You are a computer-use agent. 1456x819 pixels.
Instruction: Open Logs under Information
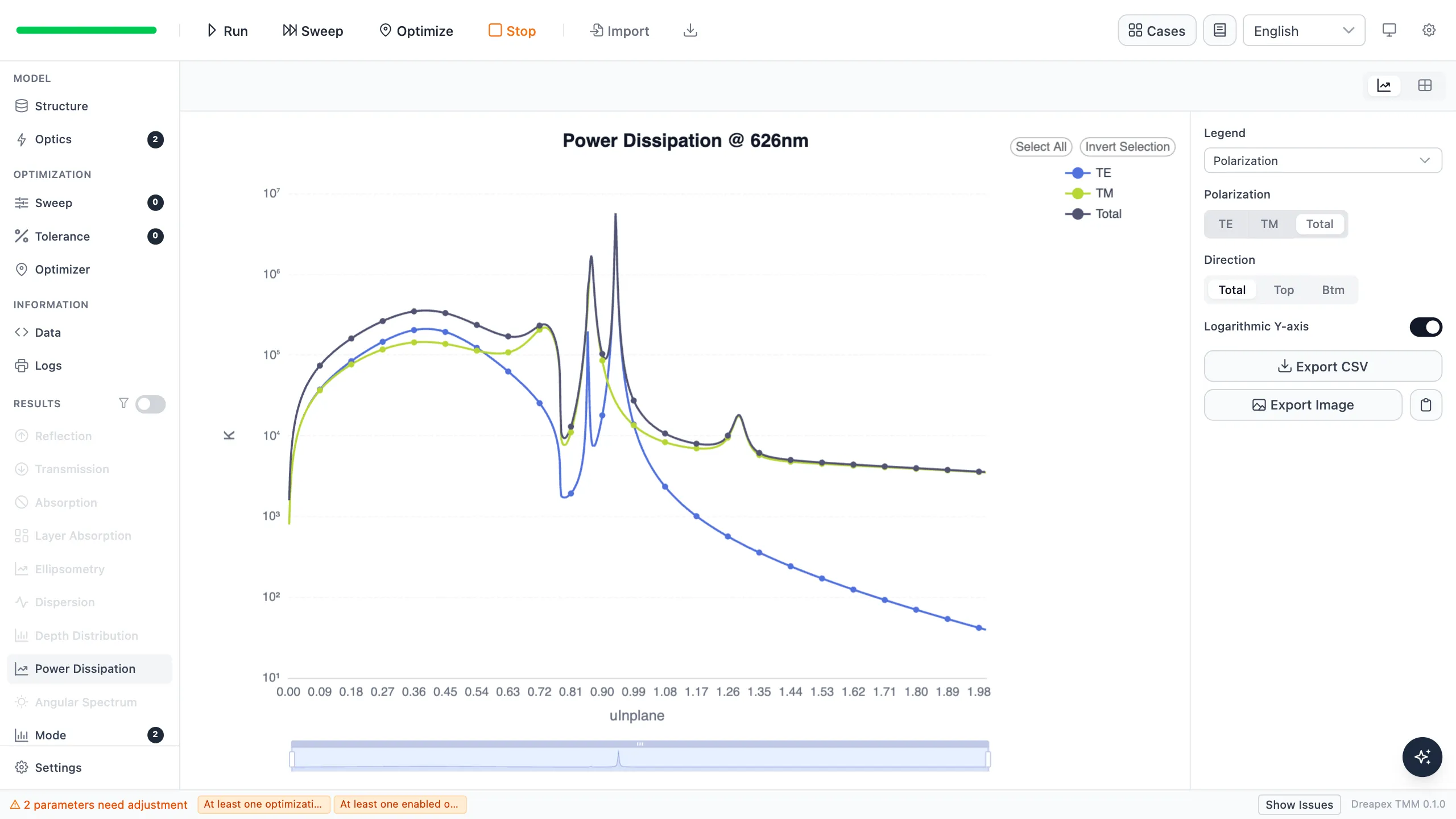coord(90,366)
